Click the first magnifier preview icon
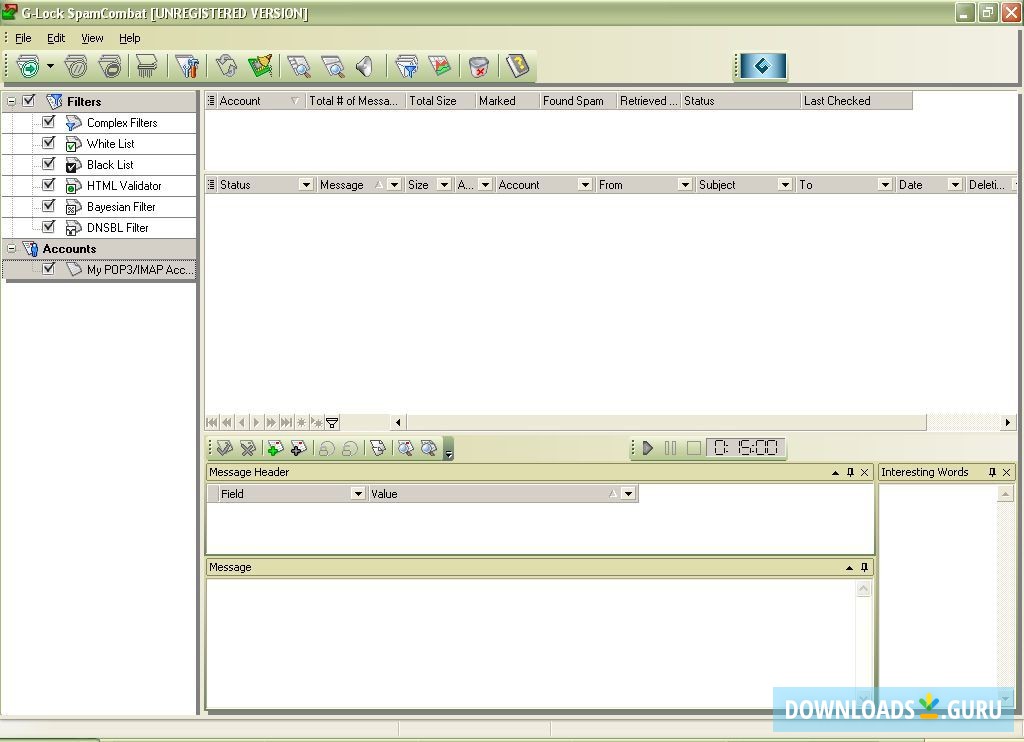Viewport: 1024px width, 742px height. point(300,67)
